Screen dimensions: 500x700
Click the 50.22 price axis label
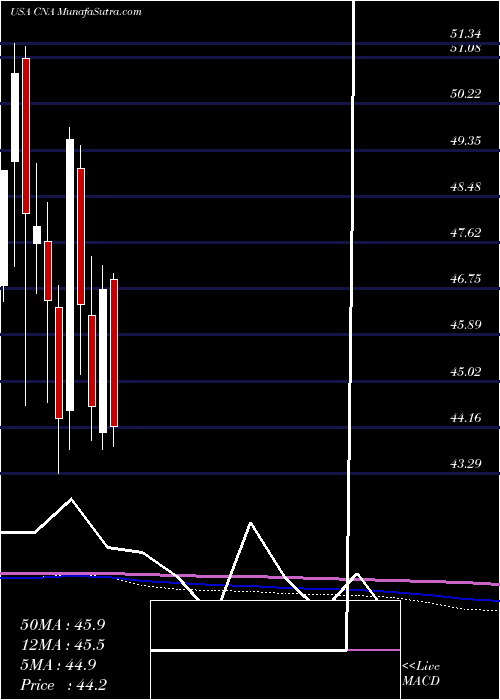466,94
